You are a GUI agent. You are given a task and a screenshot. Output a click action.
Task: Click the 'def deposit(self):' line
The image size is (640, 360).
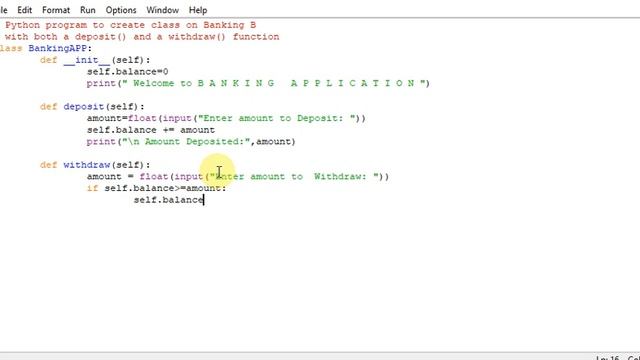pyautogui.click(x=92, y=107)
